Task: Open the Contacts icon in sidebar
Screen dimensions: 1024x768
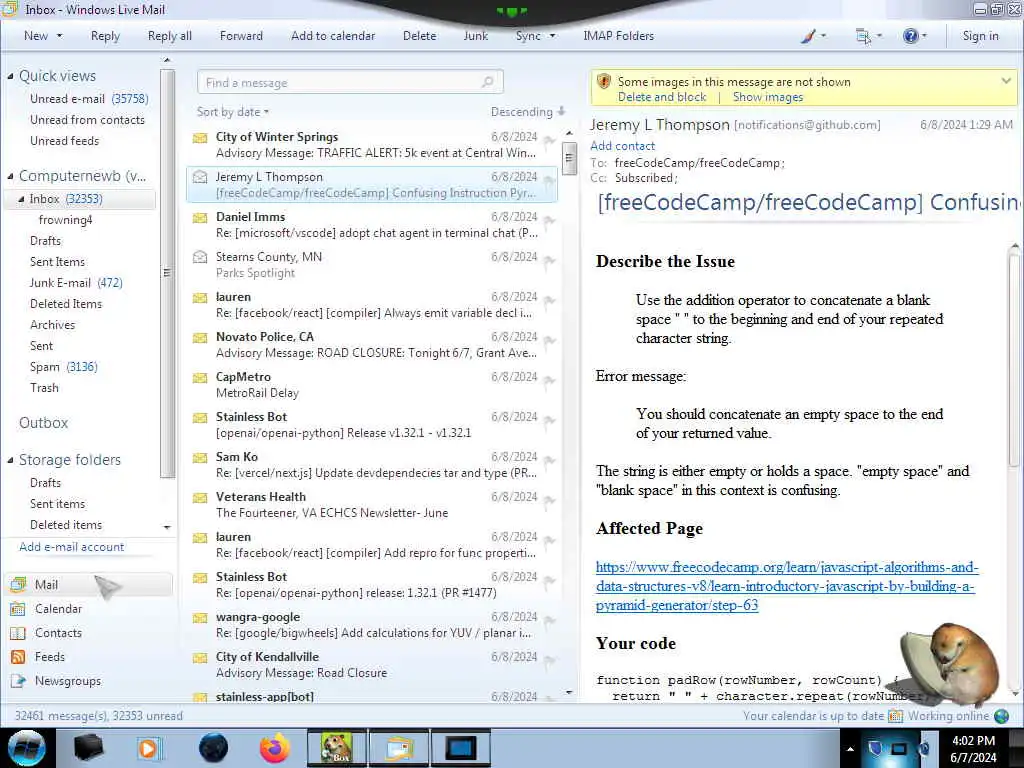Action: coord(18,633)
